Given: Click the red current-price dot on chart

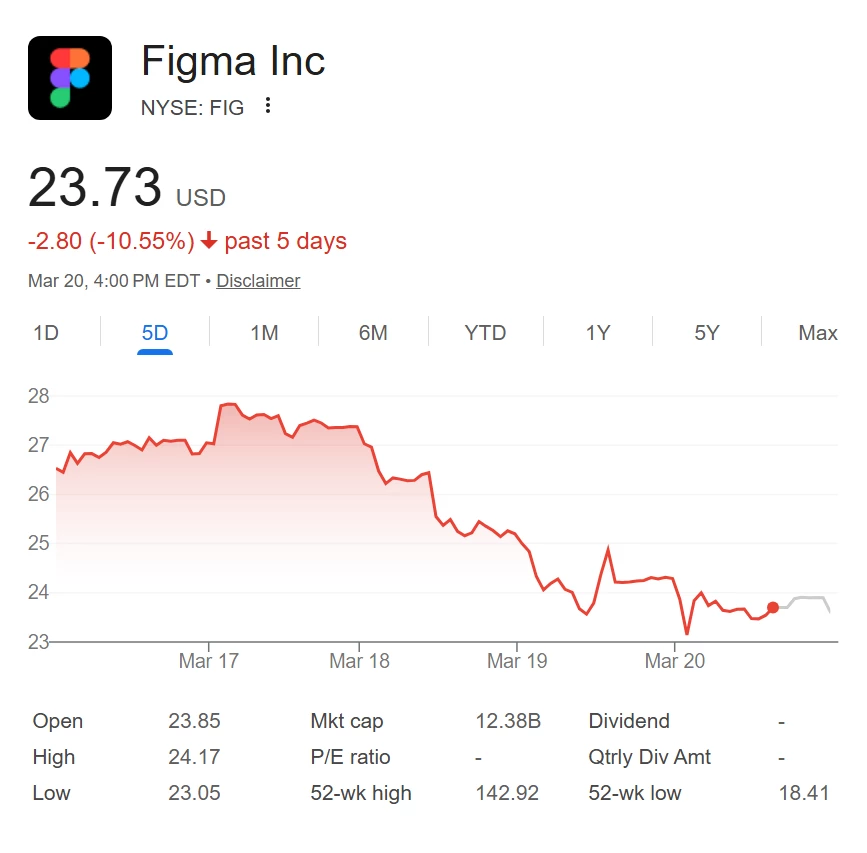Looking at the screenshot, I should coord(773,608).
